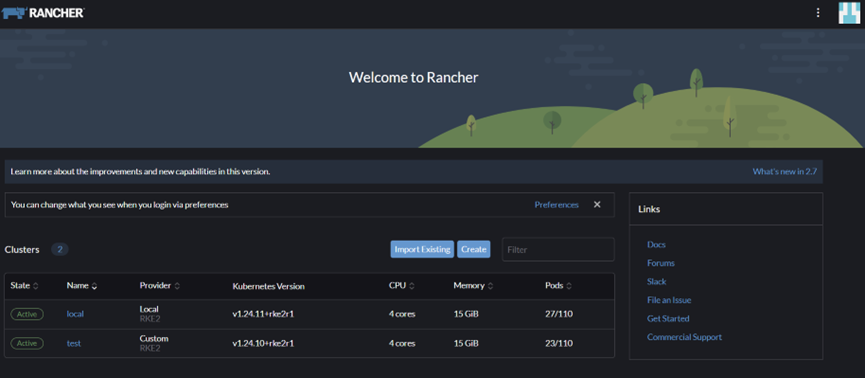865x378 pixels.
Task: Open the vertical three-dot menu
Action: coord(818,13)
